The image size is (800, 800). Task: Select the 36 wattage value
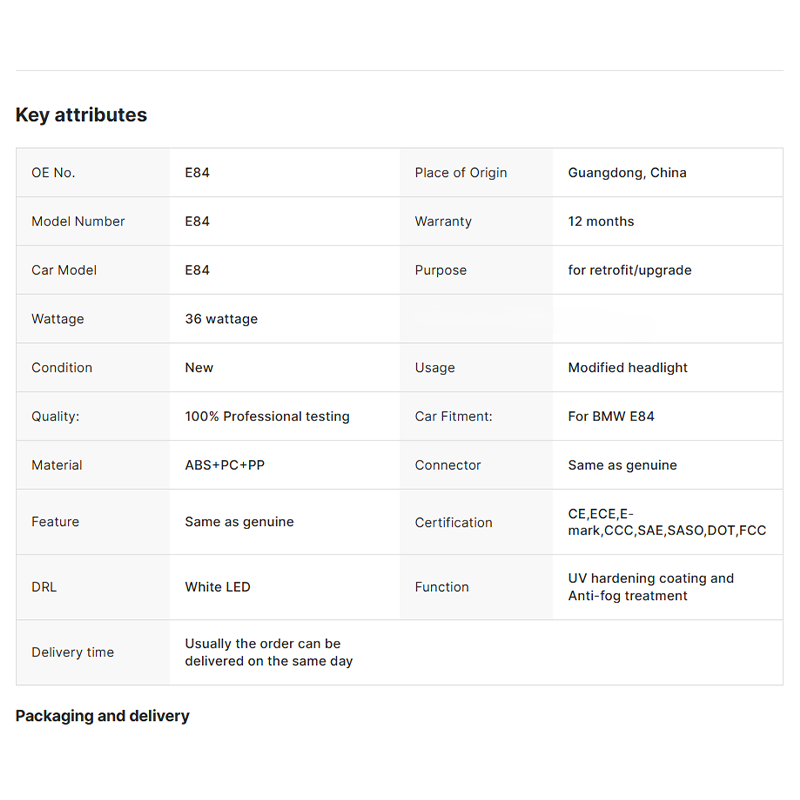point(221,319)
